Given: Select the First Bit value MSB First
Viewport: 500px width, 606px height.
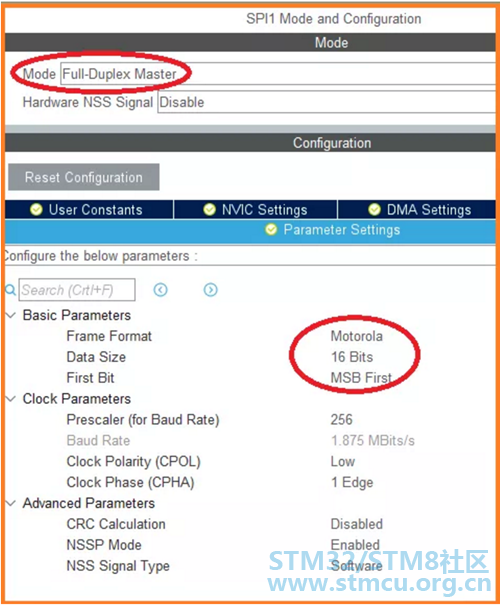Looking at the screenshot, I should pyautogui.click(x=361, y=378).
